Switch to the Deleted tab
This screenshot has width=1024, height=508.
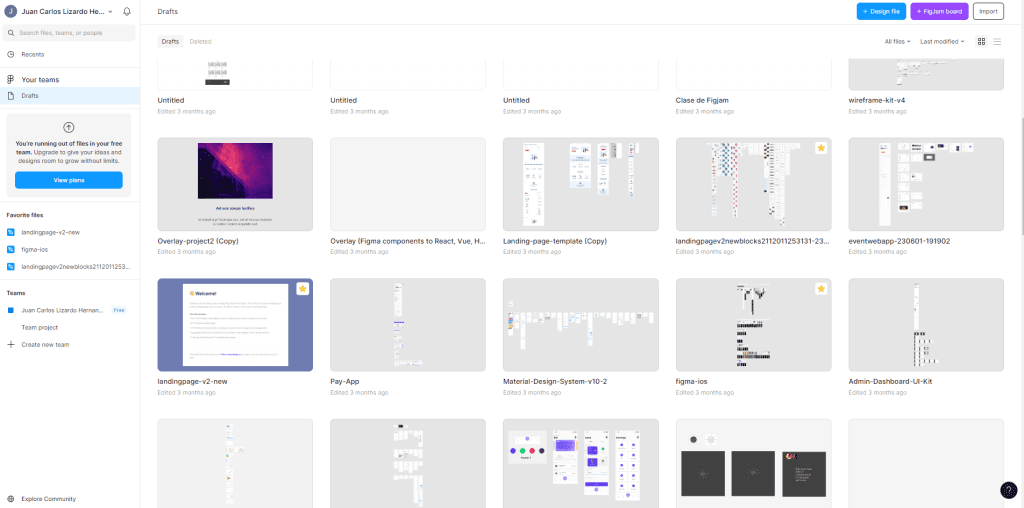200,41
